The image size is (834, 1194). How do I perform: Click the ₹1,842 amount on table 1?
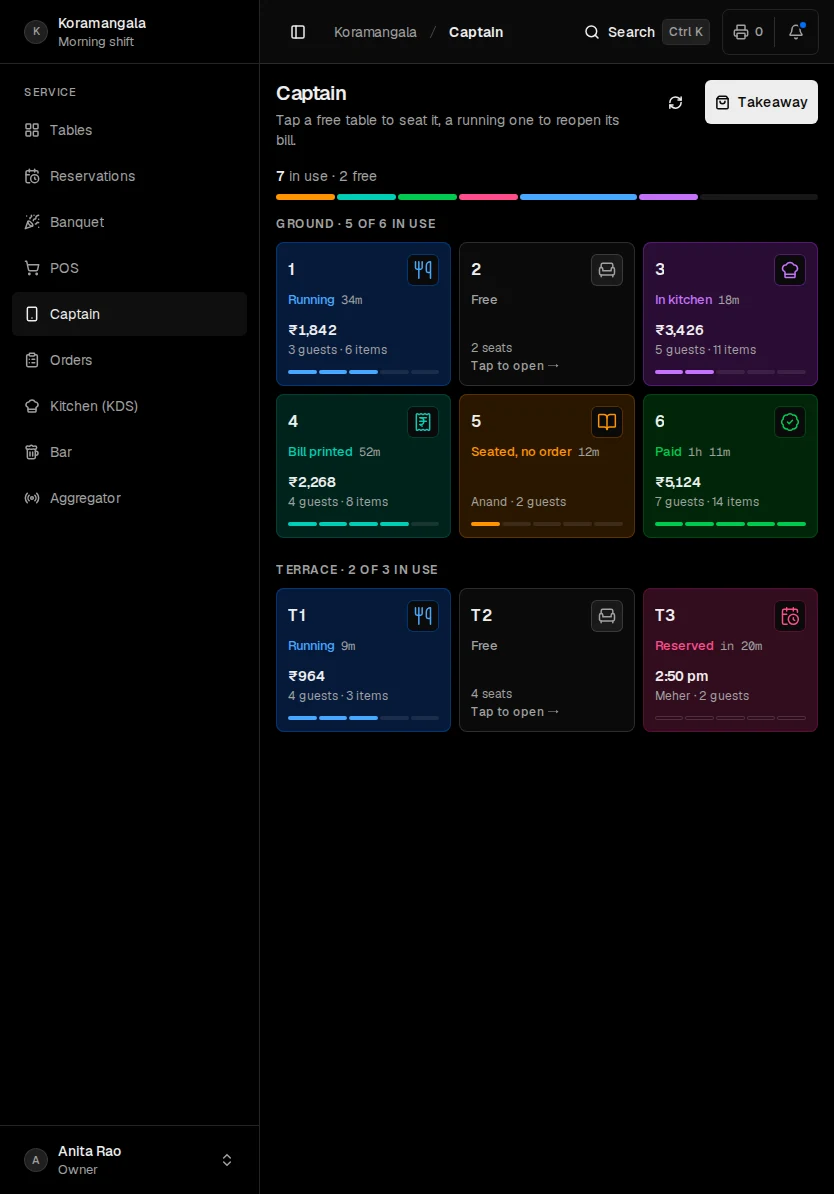(312, 330)
